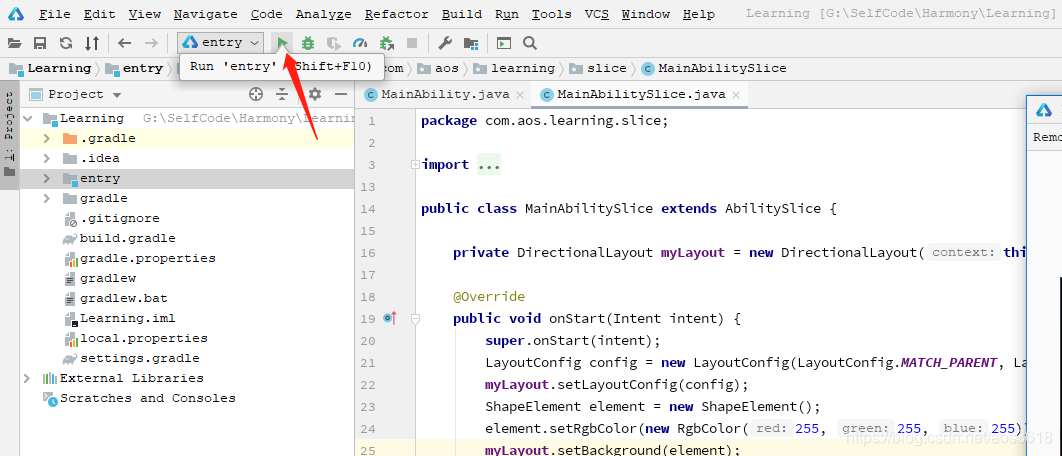Hide the Project panel with minus icon
Screen dimensions: 1062x456
coord(341,94)
